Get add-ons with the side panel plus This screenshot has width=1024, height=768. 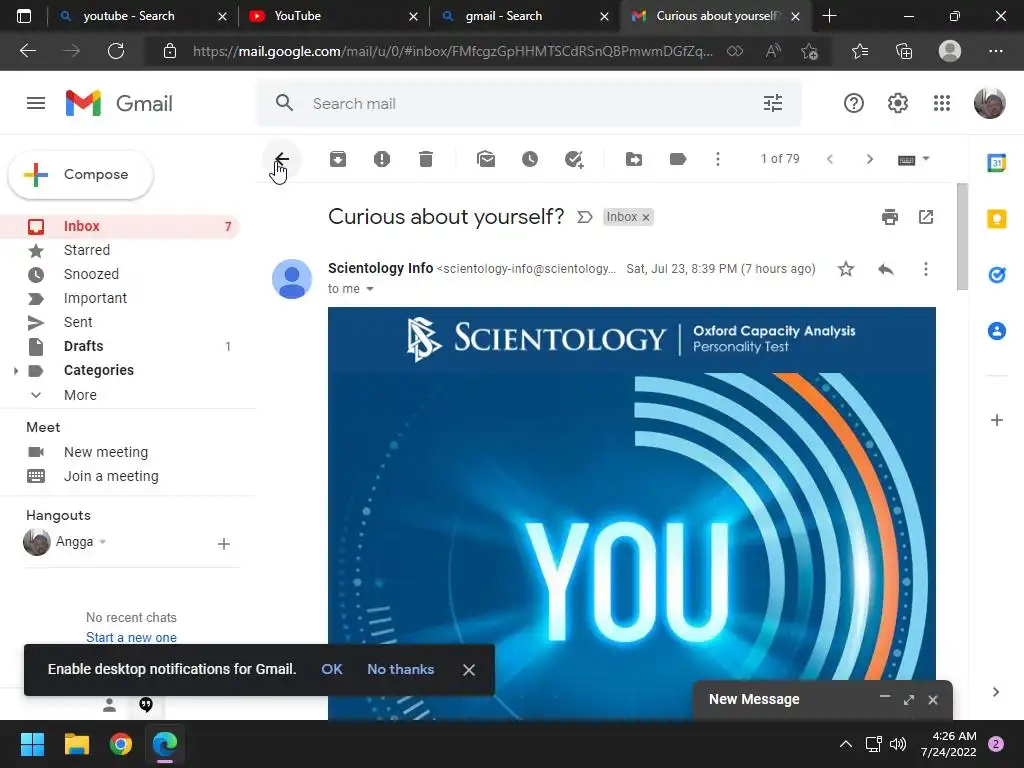[997, 420]
